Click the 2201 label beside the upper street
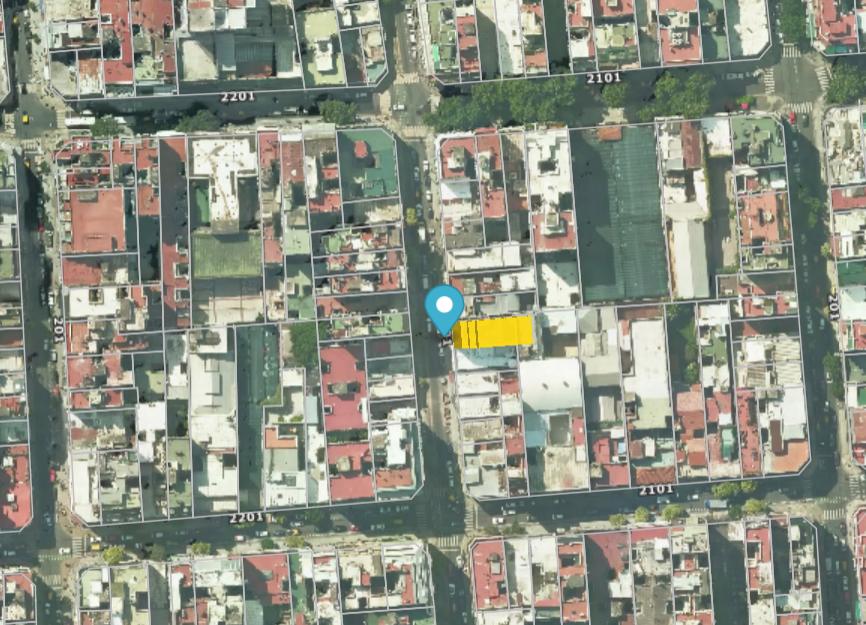 [x=238, y=97]
